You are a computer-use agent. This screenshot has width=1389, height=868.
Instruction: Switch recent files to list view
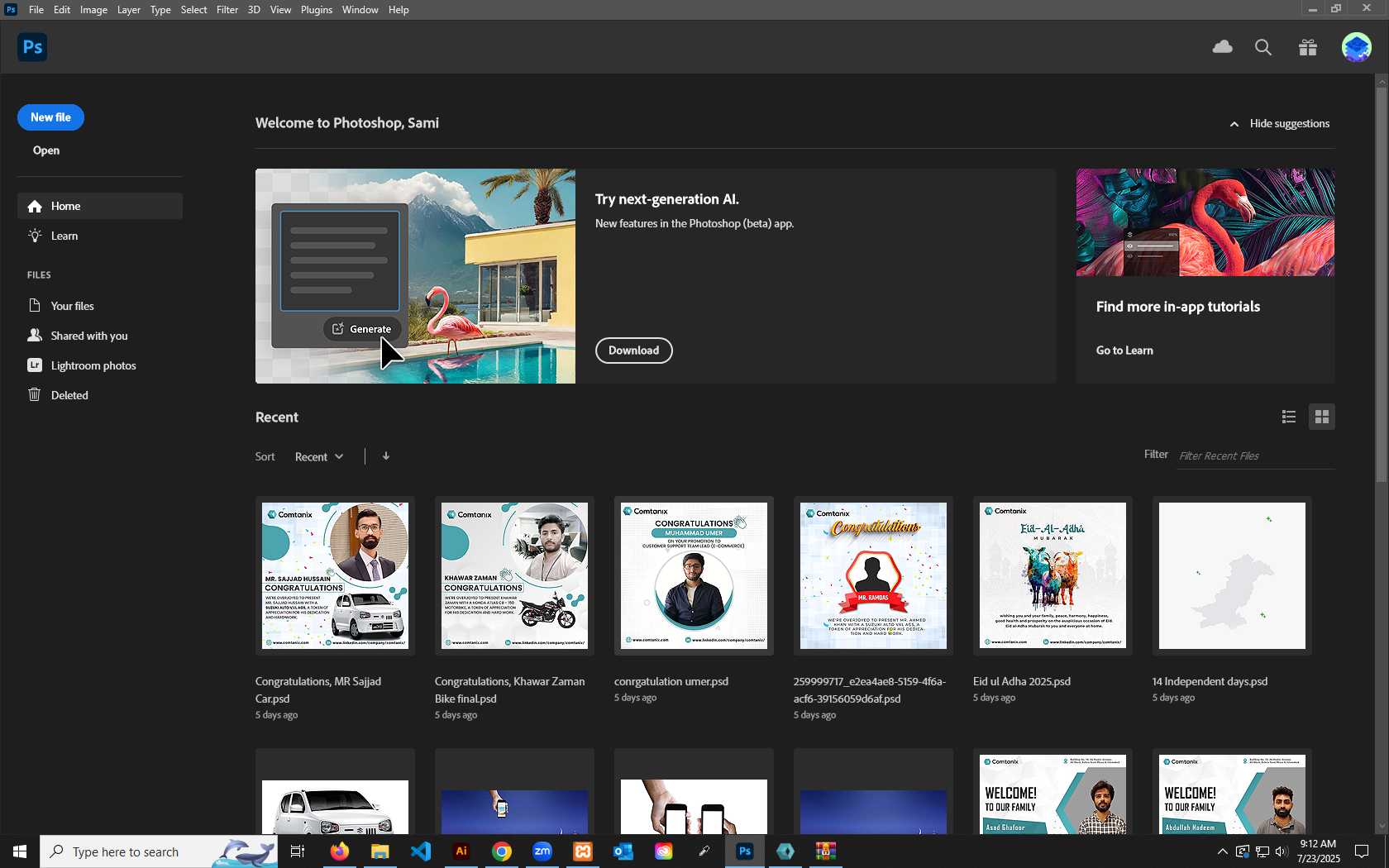[1288, 417]
